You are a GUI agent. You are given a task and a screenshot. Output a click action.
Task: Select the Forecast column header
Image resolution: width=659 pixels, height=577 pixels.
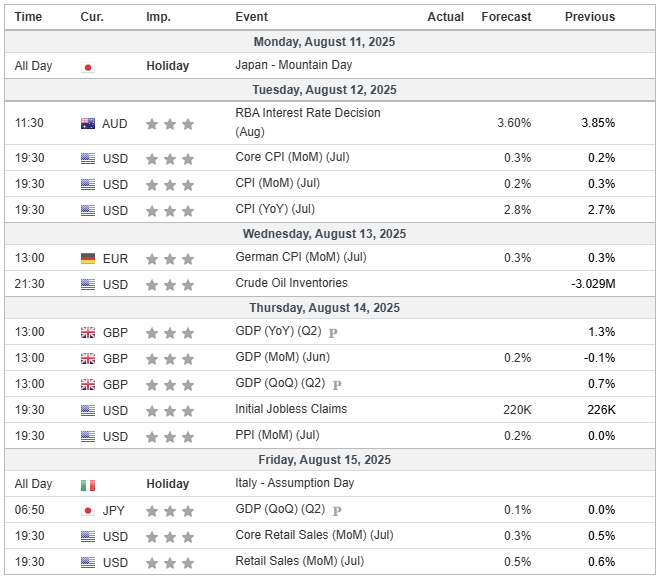click(x=506, y=17)
